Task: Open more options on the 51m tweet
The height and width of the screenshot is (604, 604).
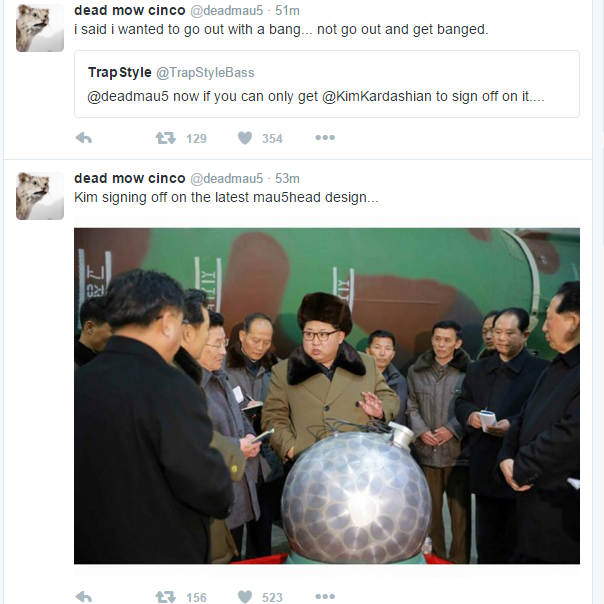Action: [325, 138]
